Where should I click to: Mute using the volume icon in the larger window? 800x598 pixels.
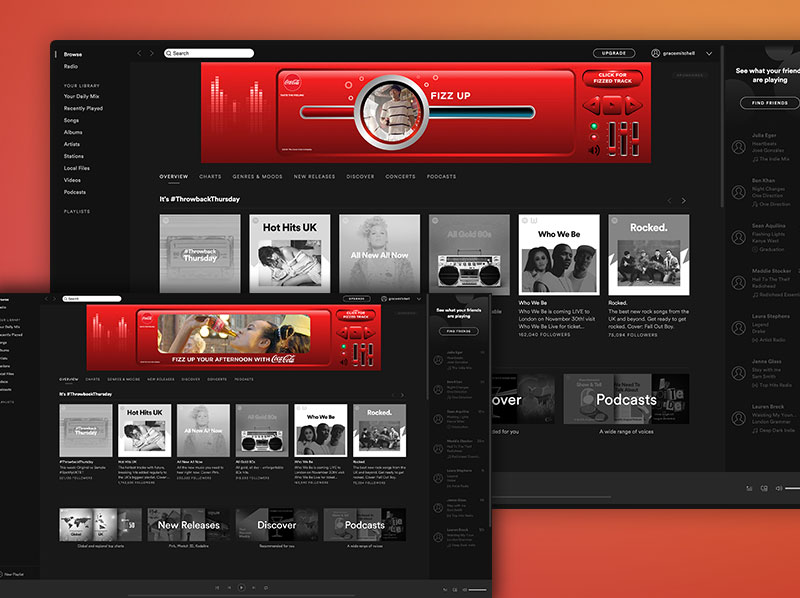click(x=779, y=488)
